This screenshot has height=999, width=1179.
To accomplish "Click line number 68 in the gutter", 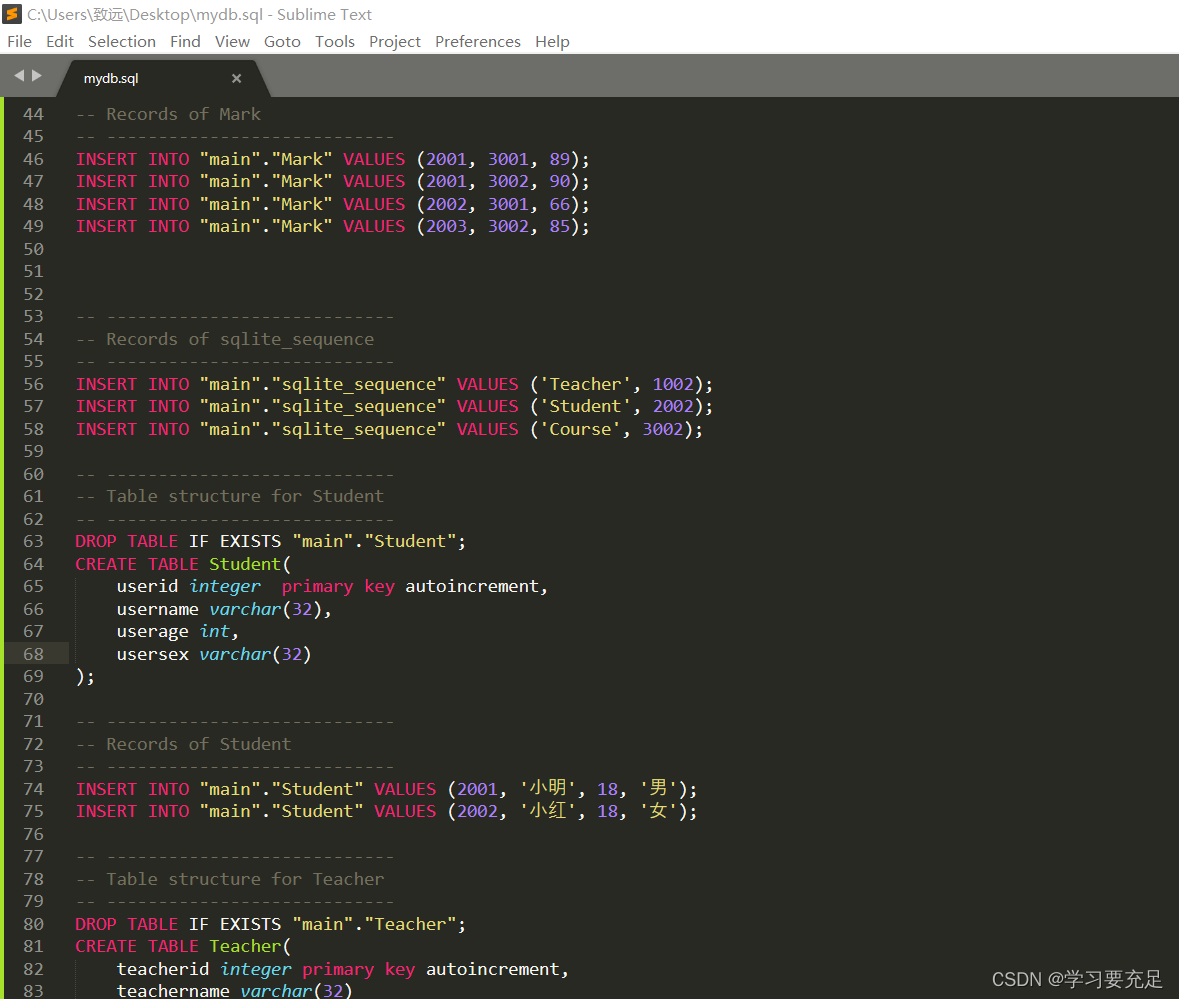I will click(34, 654).
